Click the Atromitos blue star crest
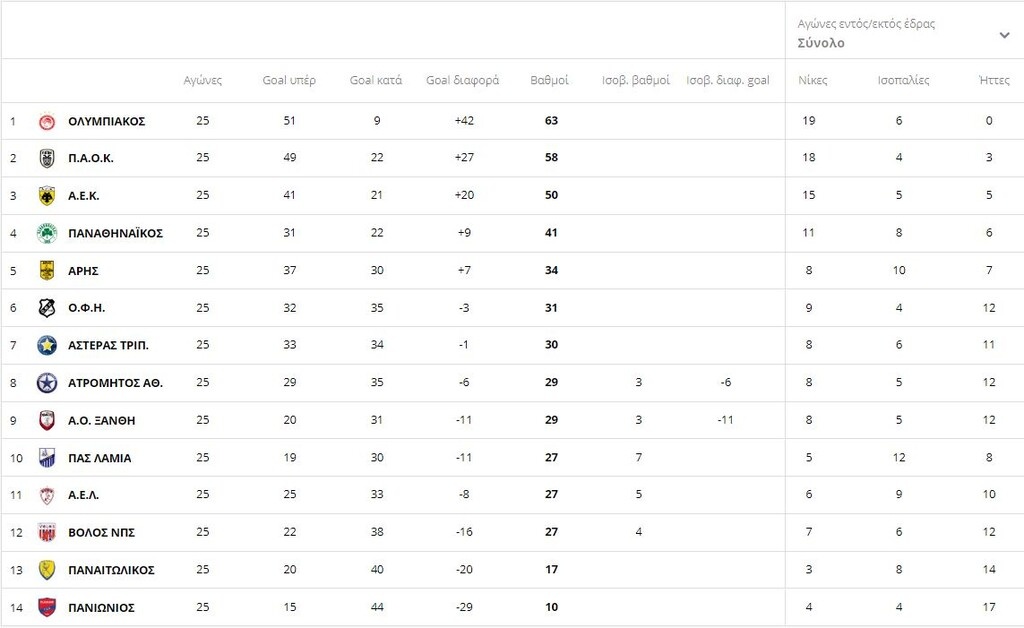Viewport: 1024px width, 628px height. click(x=47, y=383)
